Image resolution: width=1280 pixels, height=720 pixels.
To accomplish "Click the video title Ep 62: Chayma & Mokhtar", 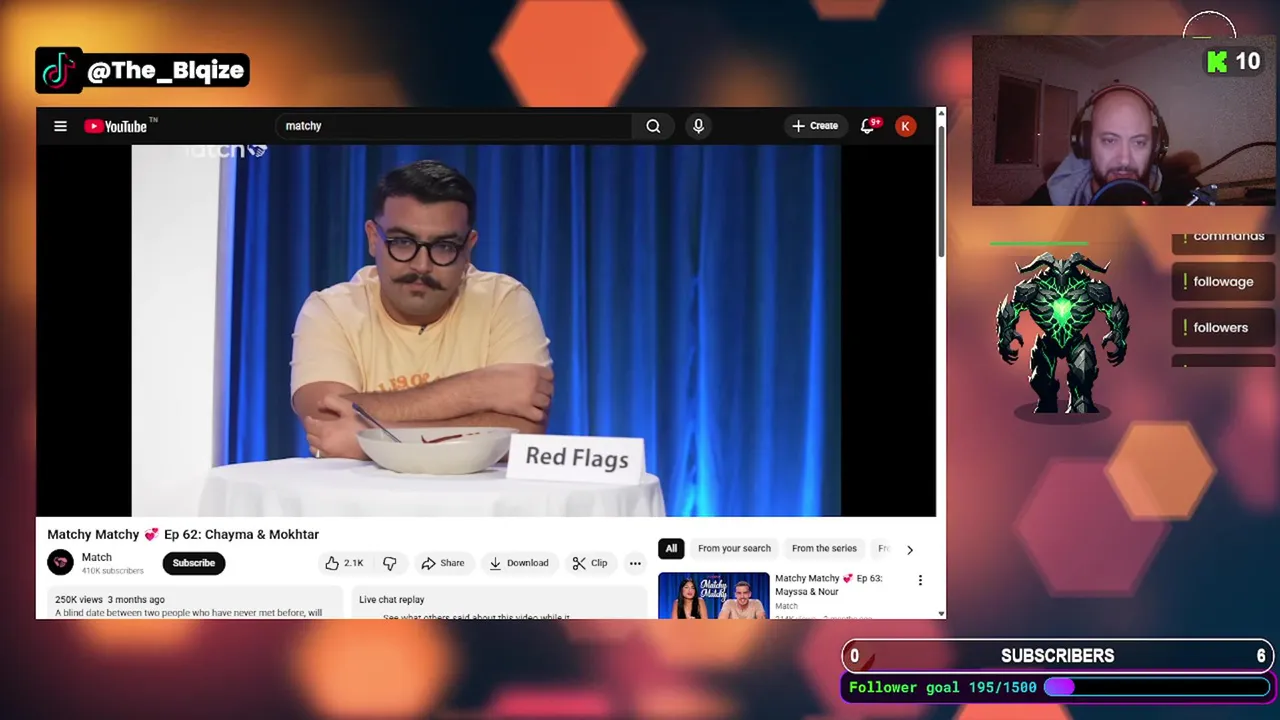I will click(183, 534).
